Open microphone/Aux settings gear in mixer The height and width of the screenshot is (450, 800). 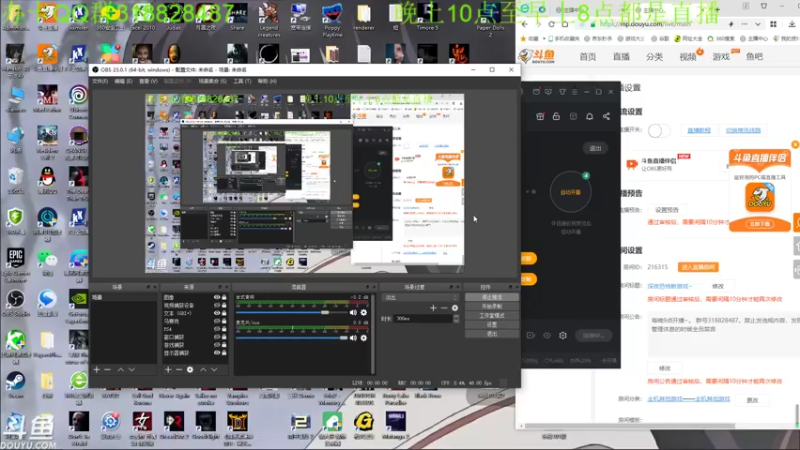click(364, 338)
